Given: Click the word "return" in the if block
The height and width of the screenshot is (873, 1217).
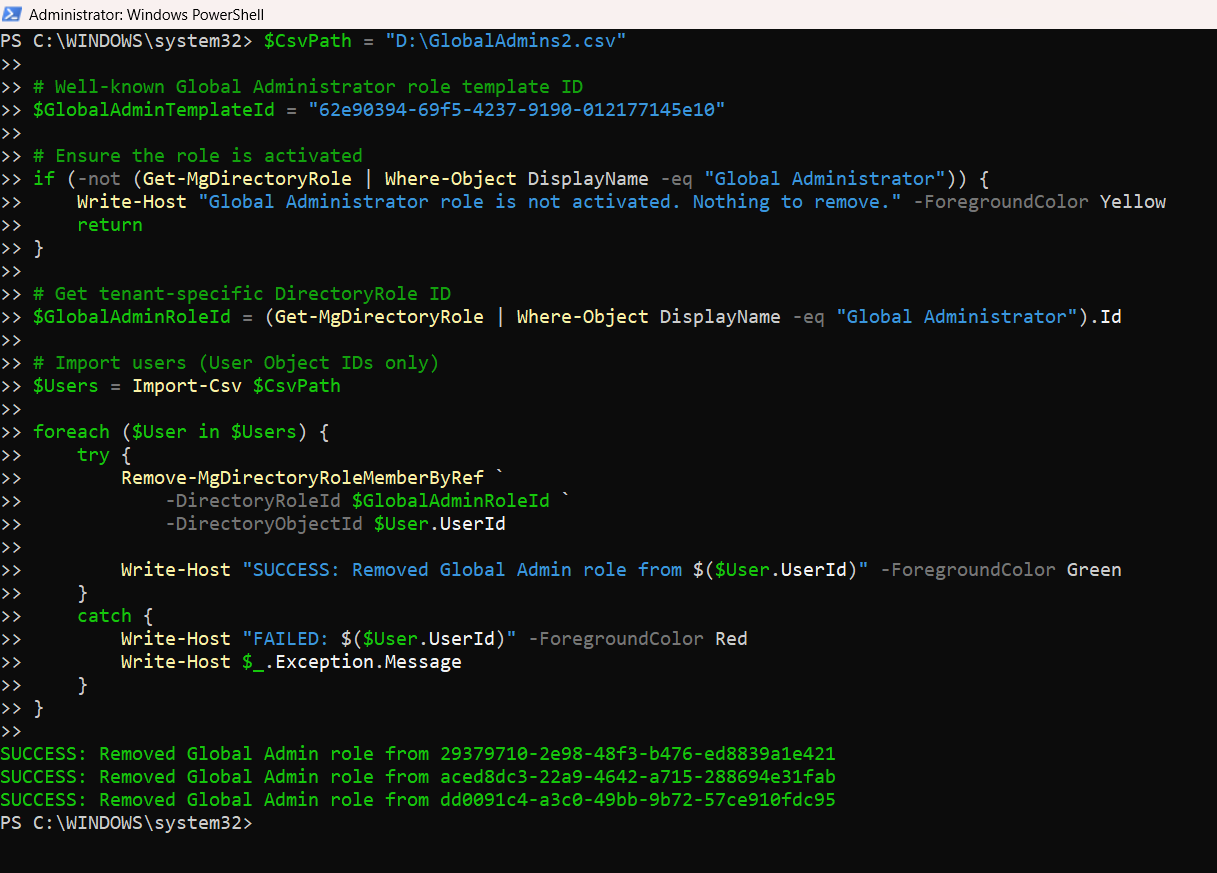Looking at the screenshot, I should (110, 225).
